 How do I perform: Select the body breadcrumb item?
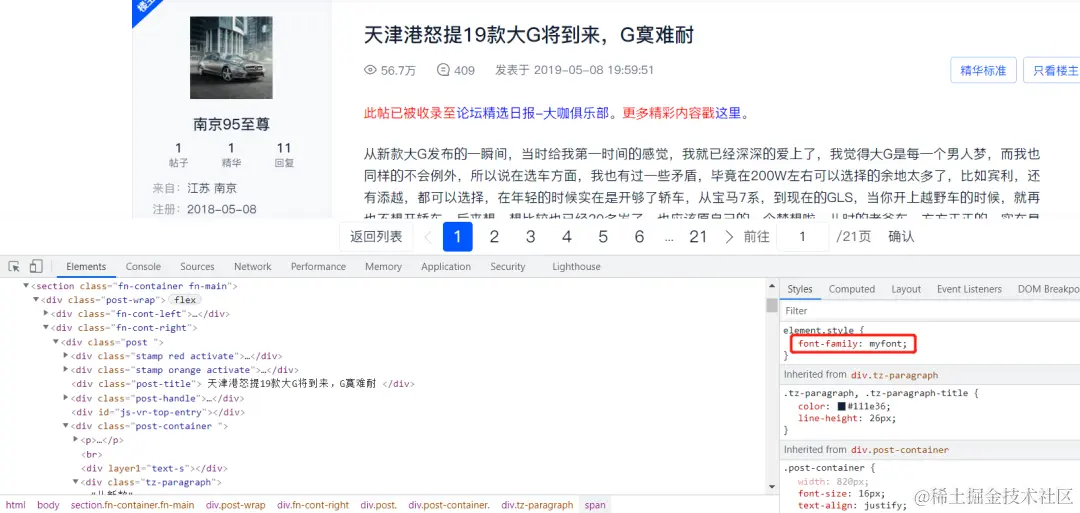point(48,505)
